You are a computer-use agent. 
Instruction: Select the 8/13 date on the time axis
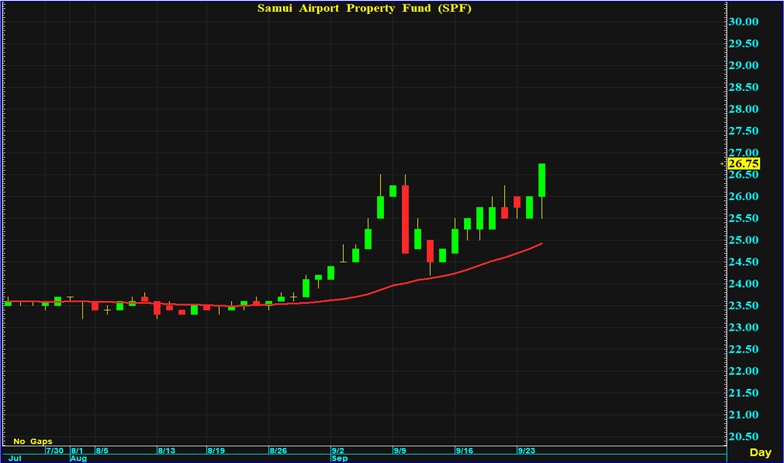point(166,450)
